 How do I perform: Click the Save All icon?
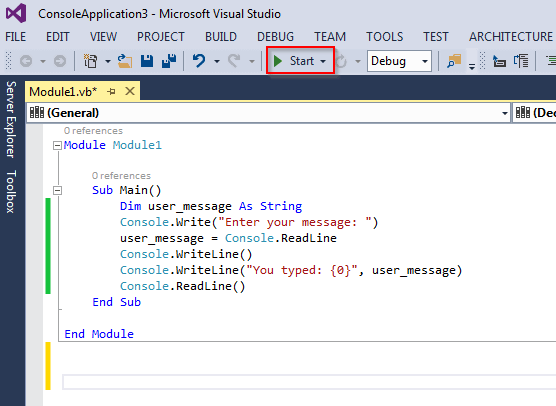169,61
